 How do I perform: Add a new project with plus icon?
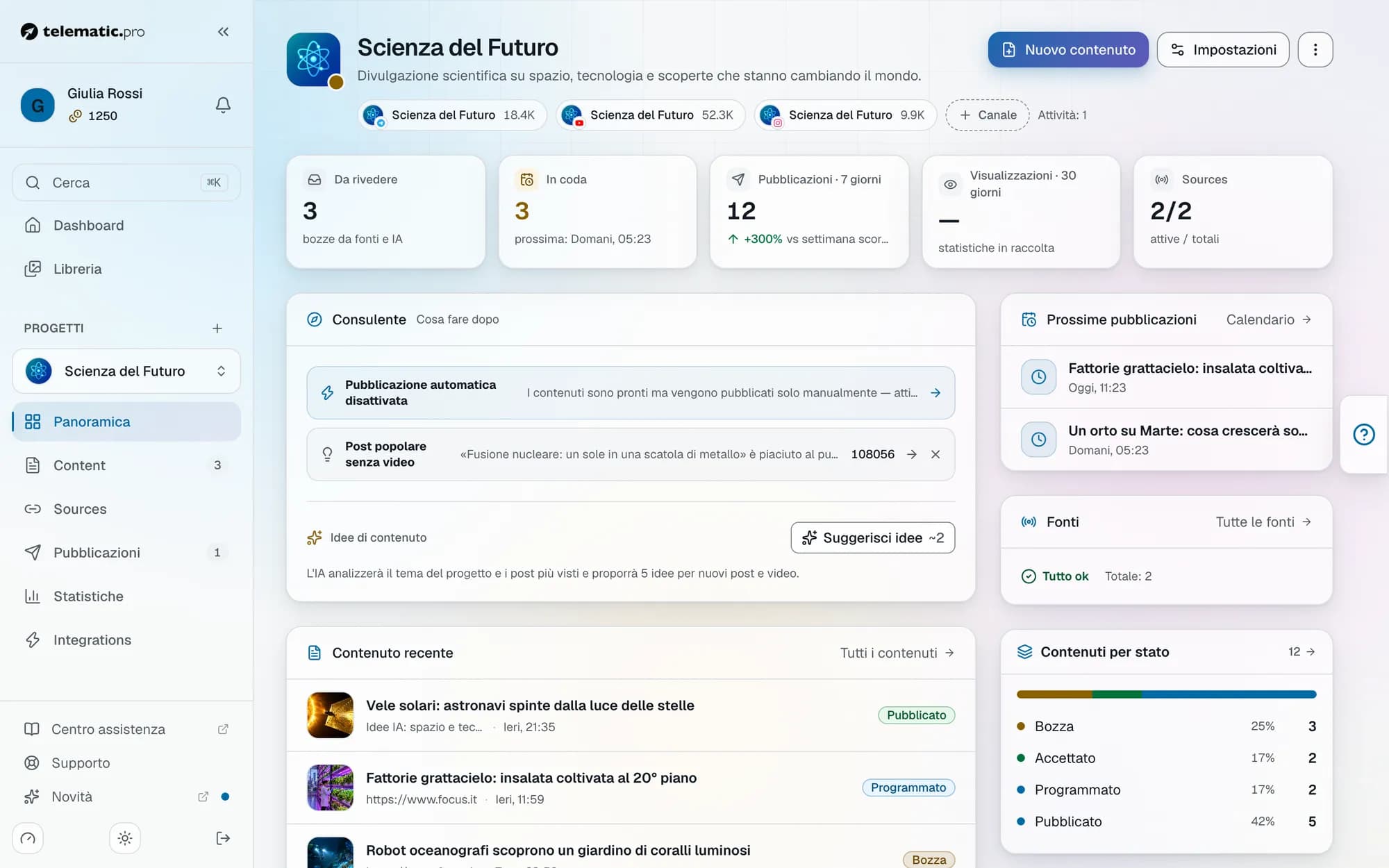(217, 328)
